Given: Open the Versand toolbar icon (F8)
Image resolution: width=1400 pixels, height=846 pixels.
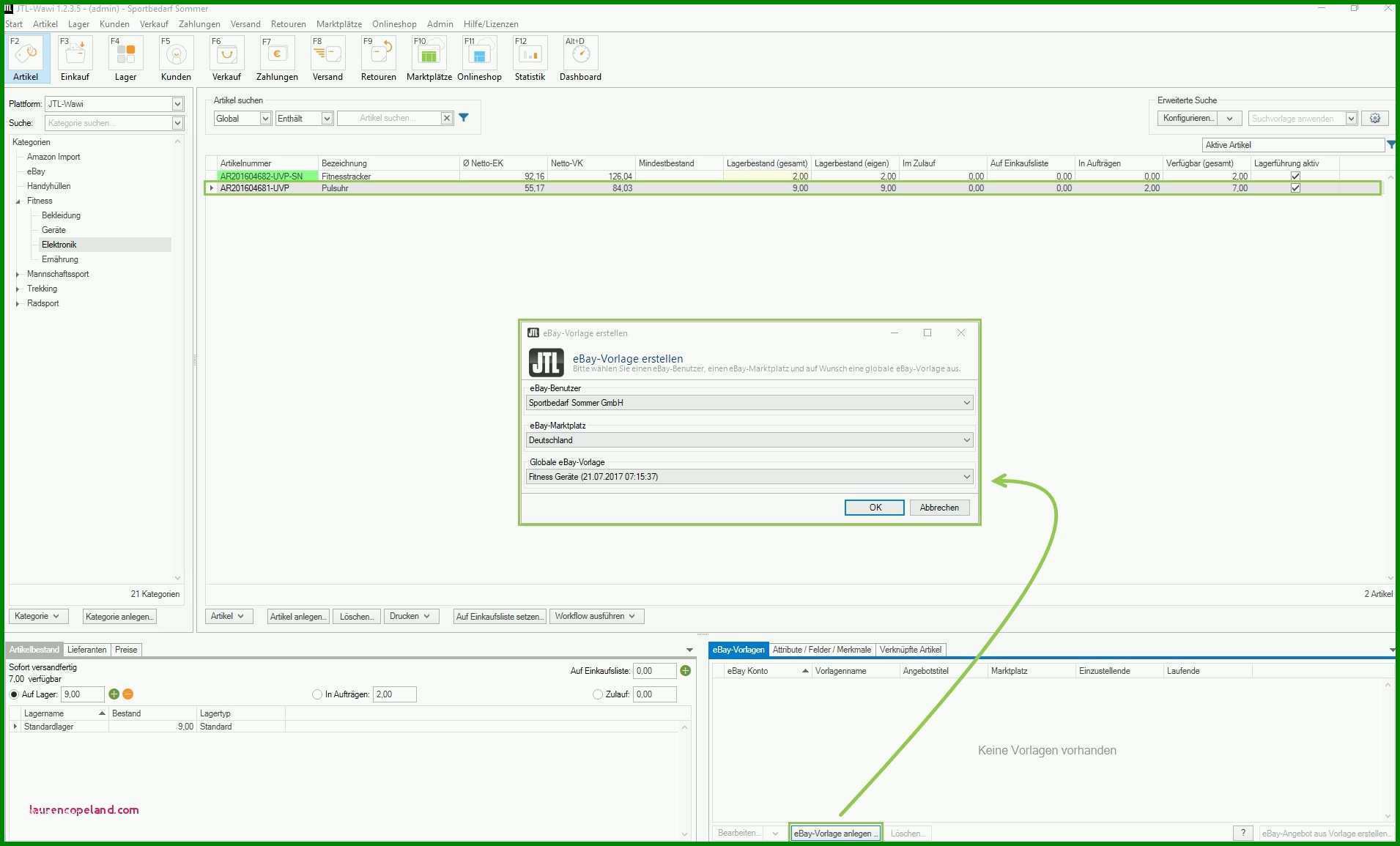Looking at the screenshot, I should 327,59.
